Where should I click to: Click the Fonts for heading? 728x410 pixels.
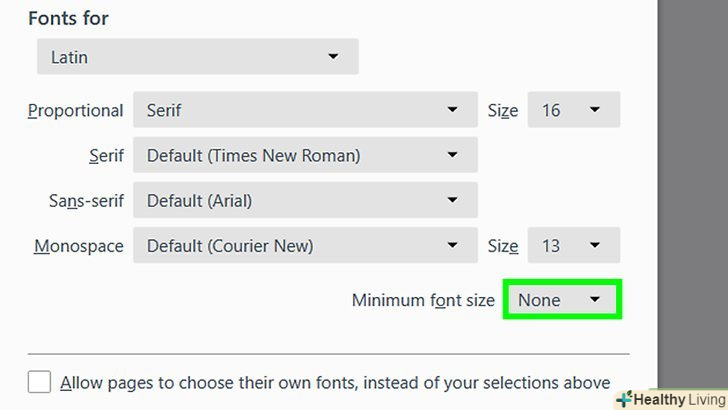(69, 18)
